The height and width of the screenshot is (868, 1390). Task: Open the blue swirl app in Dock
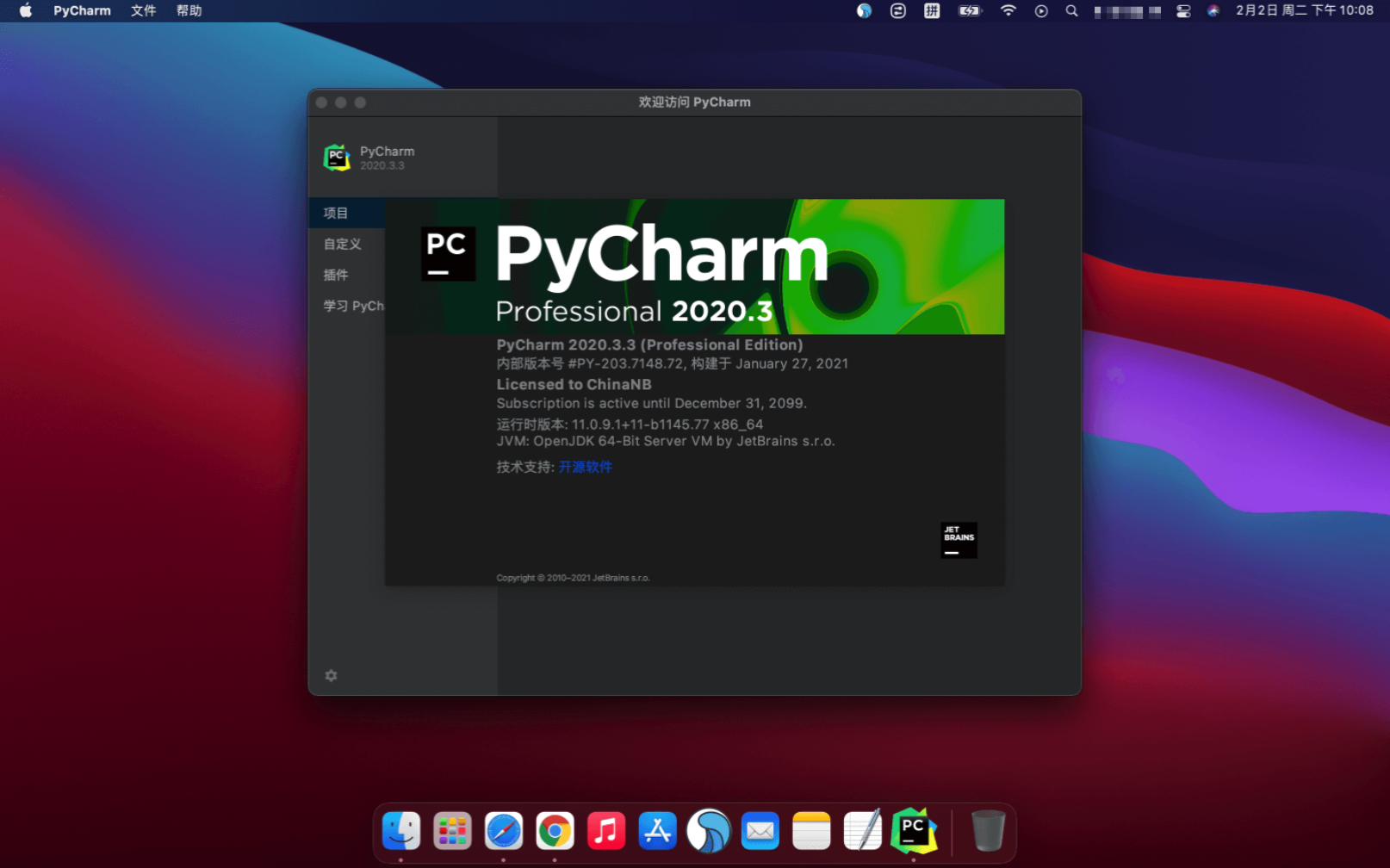(709, 831)
